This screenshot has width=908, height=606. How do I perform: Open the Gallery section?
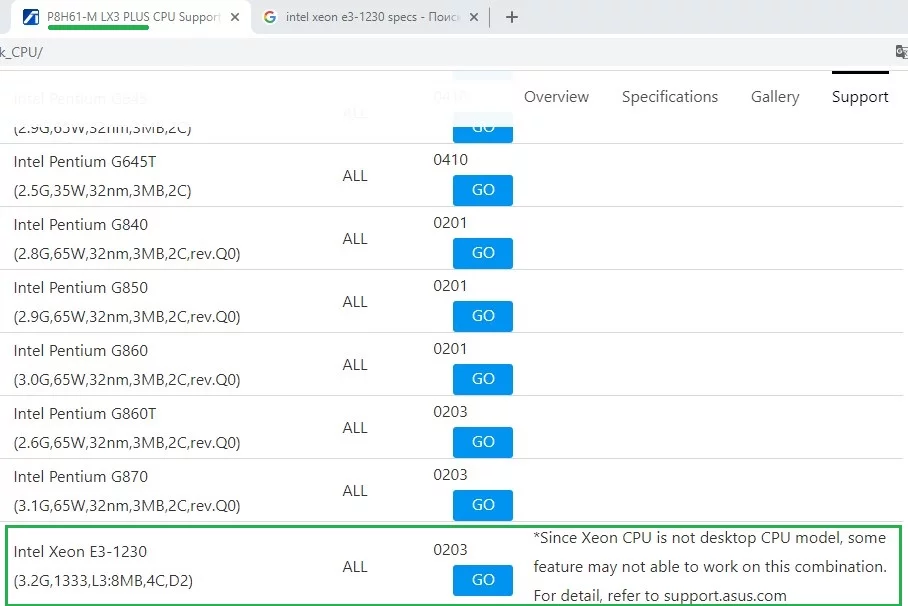[x=775, y=97]
